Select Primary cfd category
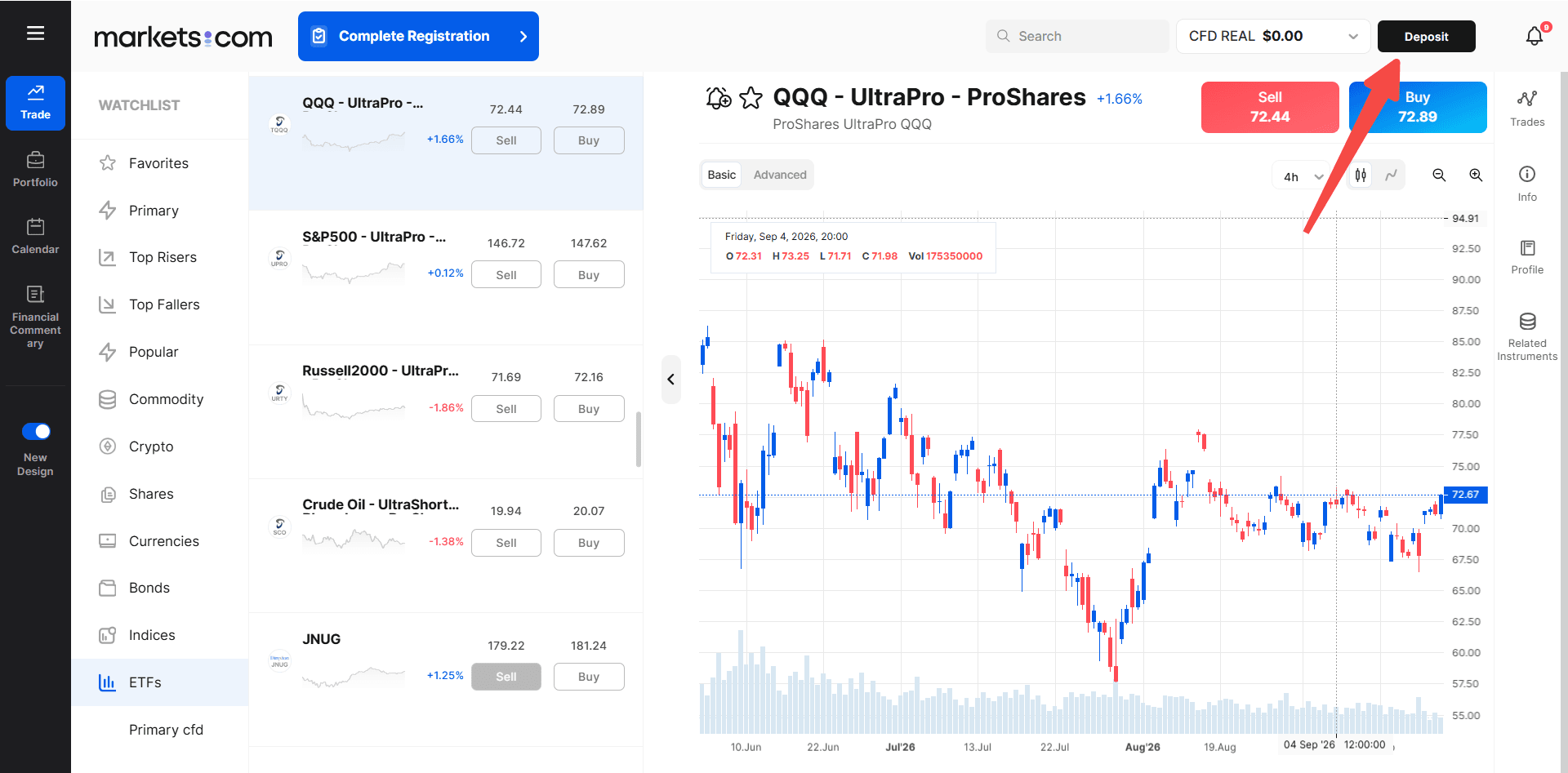The width and height of the screenshot is (1568, 773). click(160, 730)
